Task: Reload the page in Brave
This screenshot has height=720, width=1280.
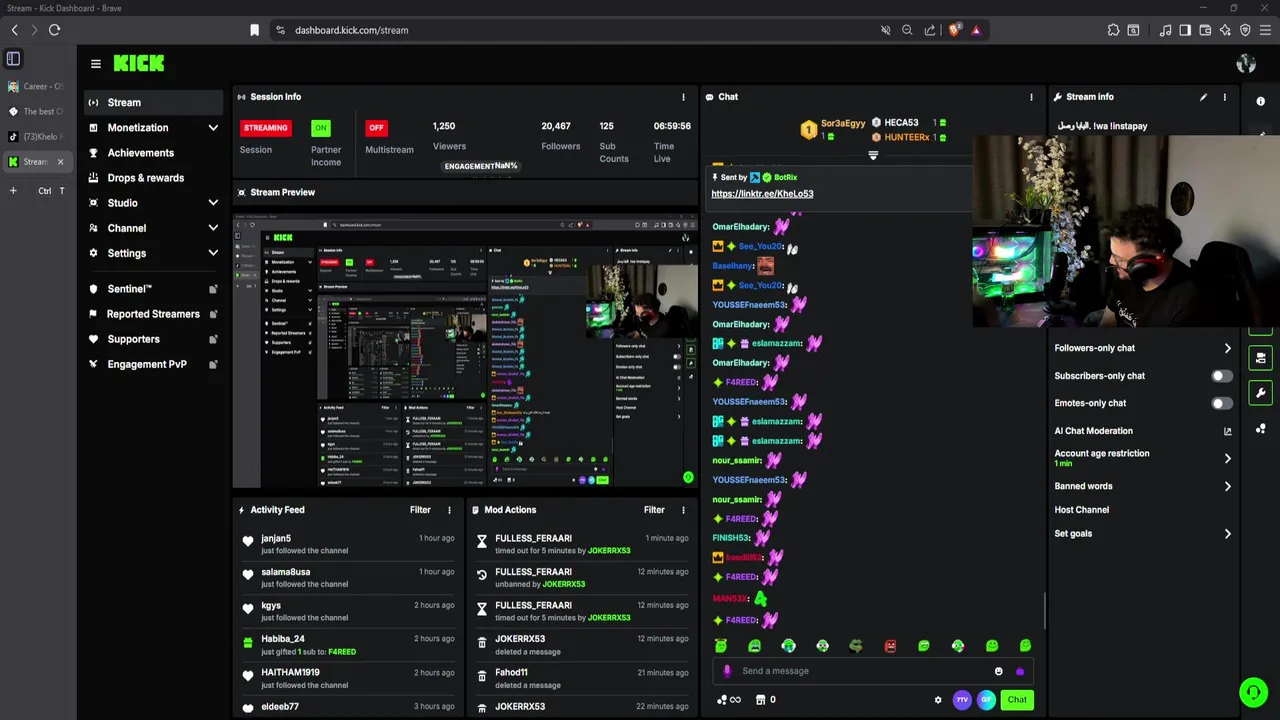Action: tap(54, 30)
